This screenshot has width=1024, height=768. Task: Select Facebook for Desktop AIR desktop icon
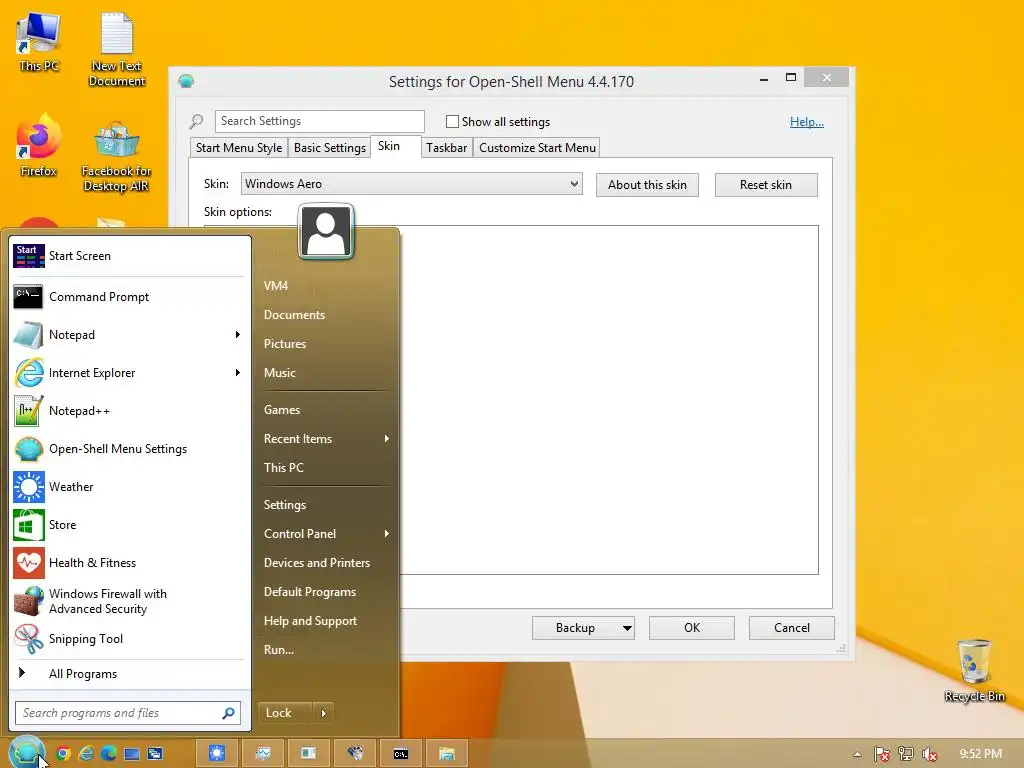click(x=116, y=157)
